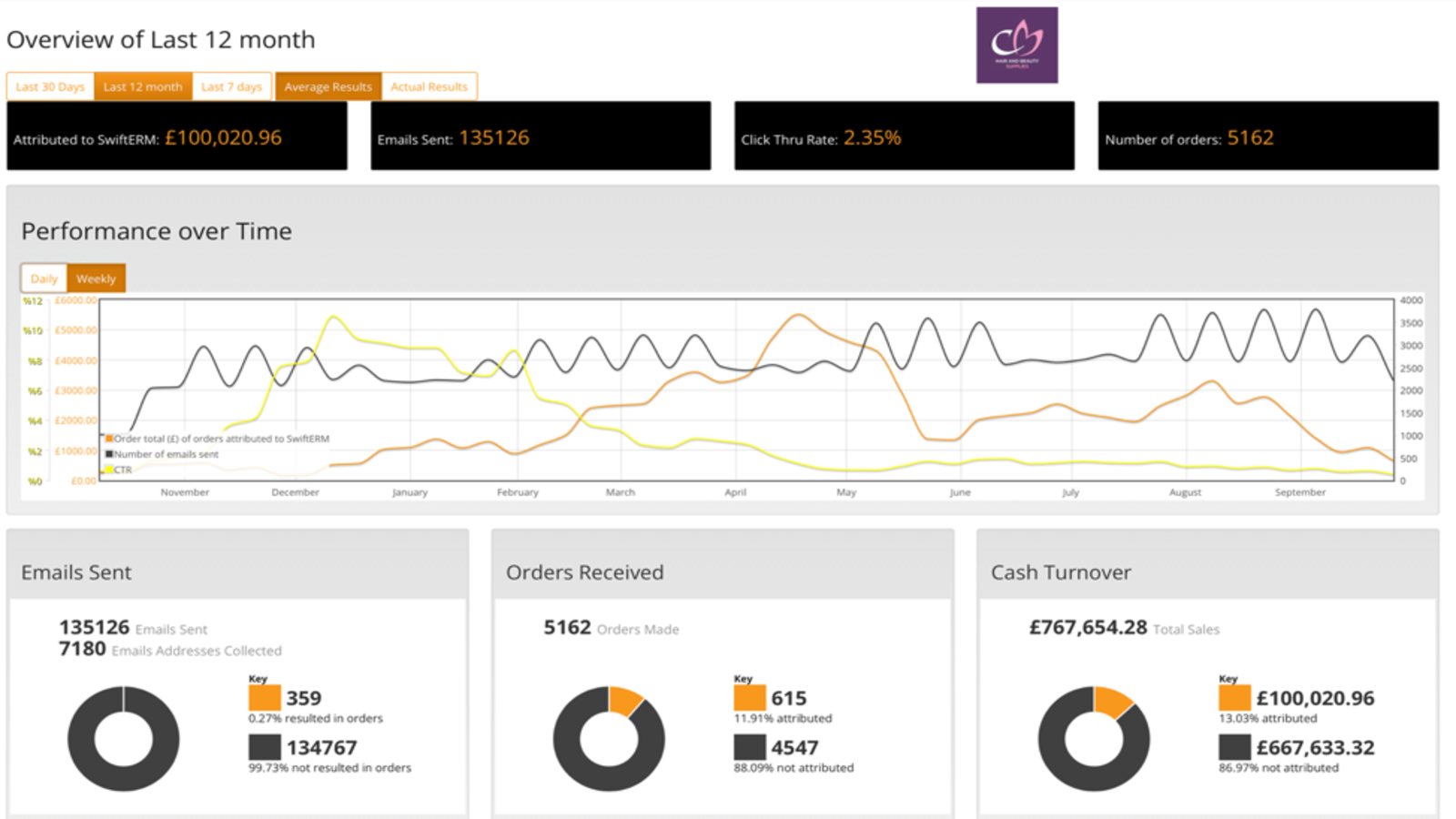Click the purple company logo
Screen dimensions: 1456x819
pos(1017,45)
